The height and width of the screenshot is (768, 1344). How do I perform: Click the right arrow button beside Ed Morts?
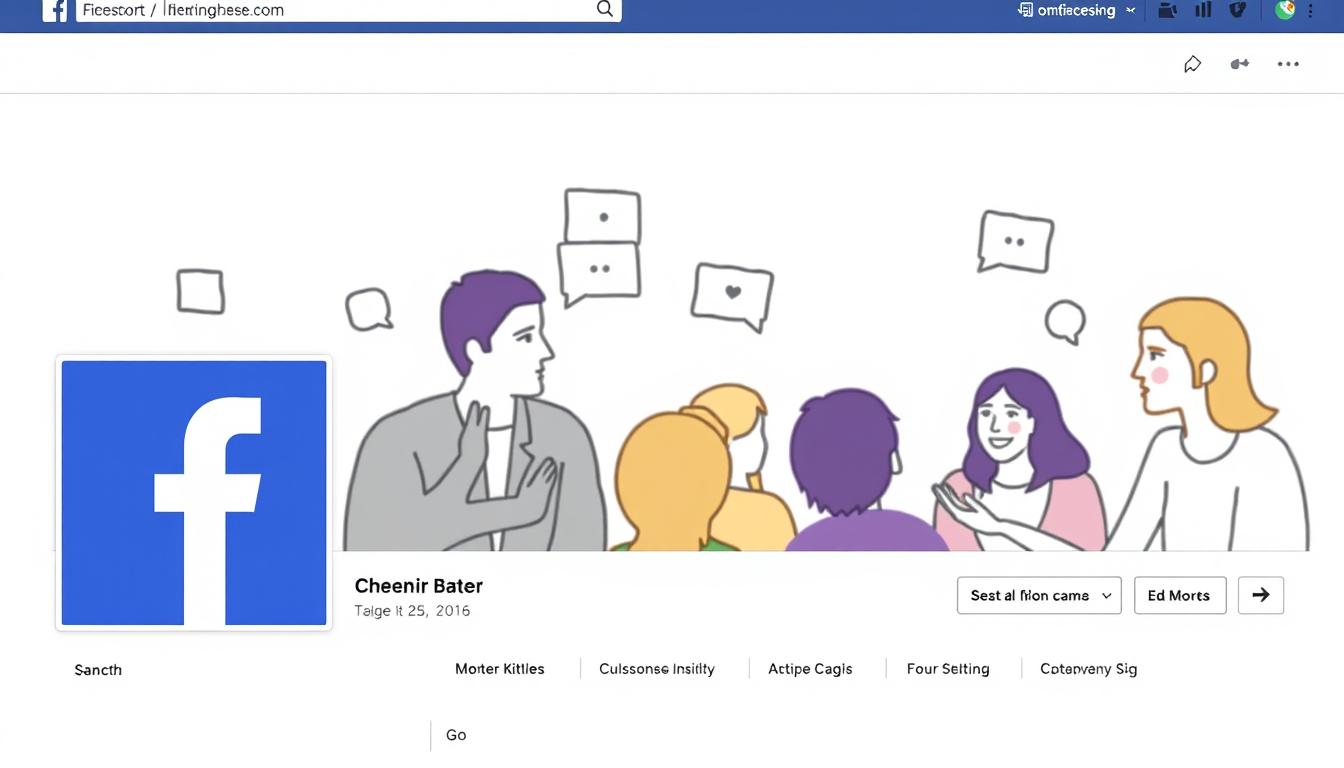coord(1261,595)
